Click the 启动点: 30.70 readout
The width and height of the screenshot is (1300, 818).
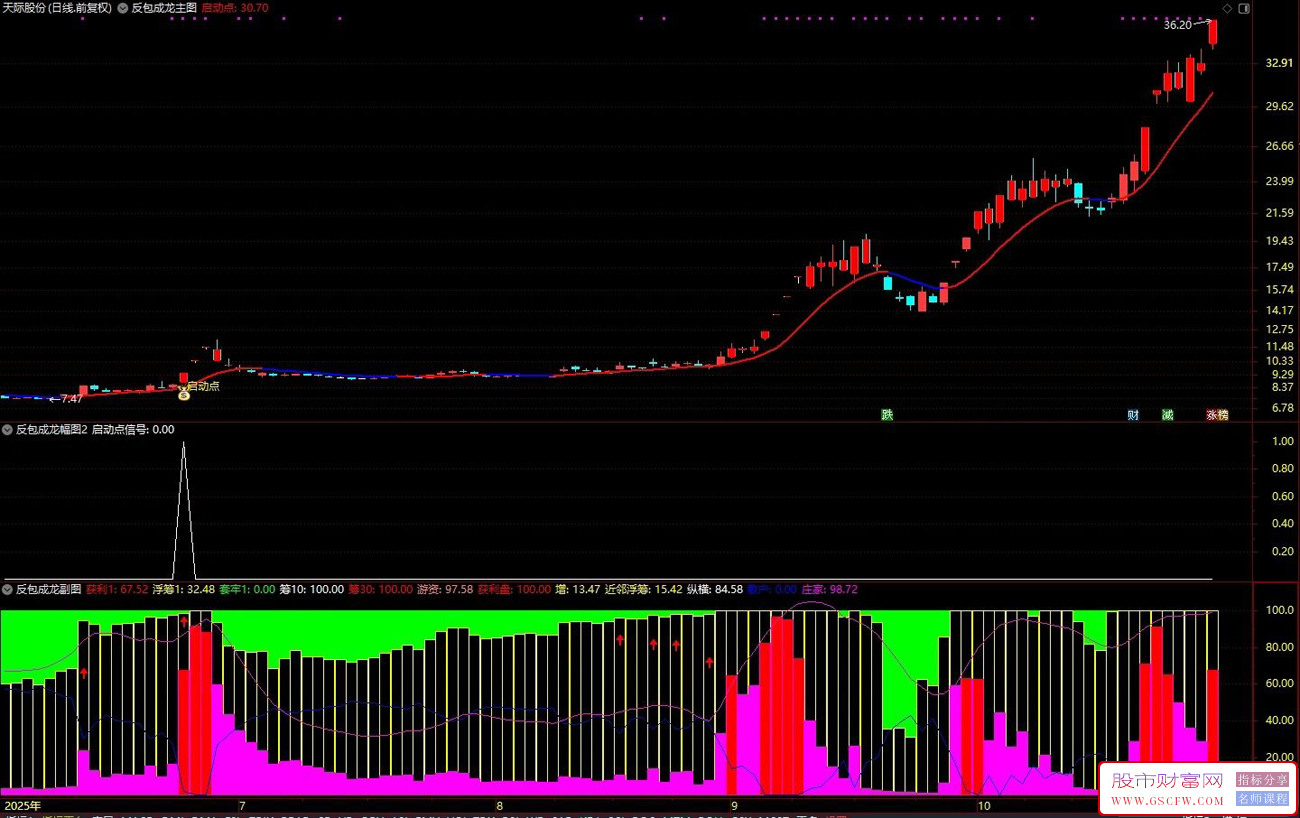(x=235, y=8)
